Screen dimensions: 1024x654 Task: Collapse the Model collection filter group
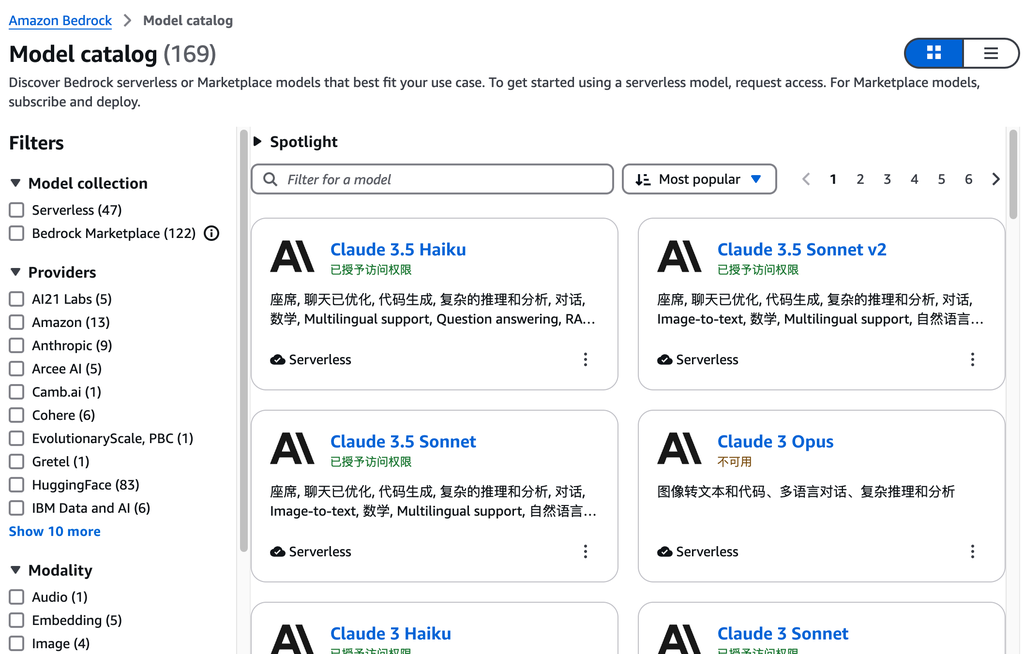16,183
